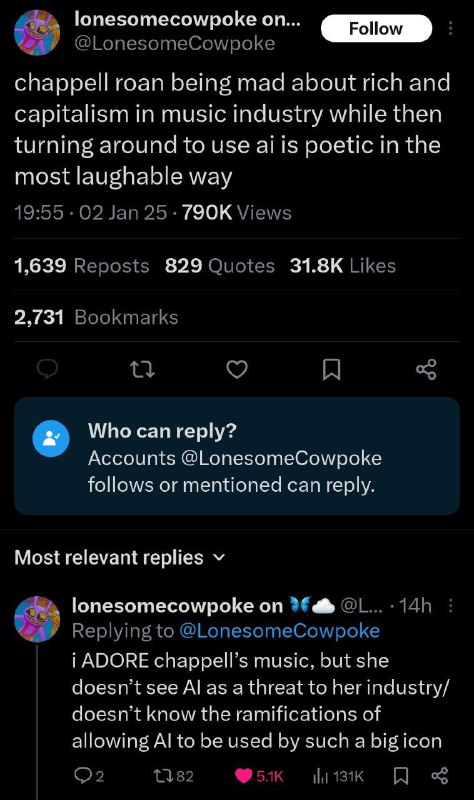Like the main tweet with heart icon
474x800 pixels.
click(x=237, y=369)
